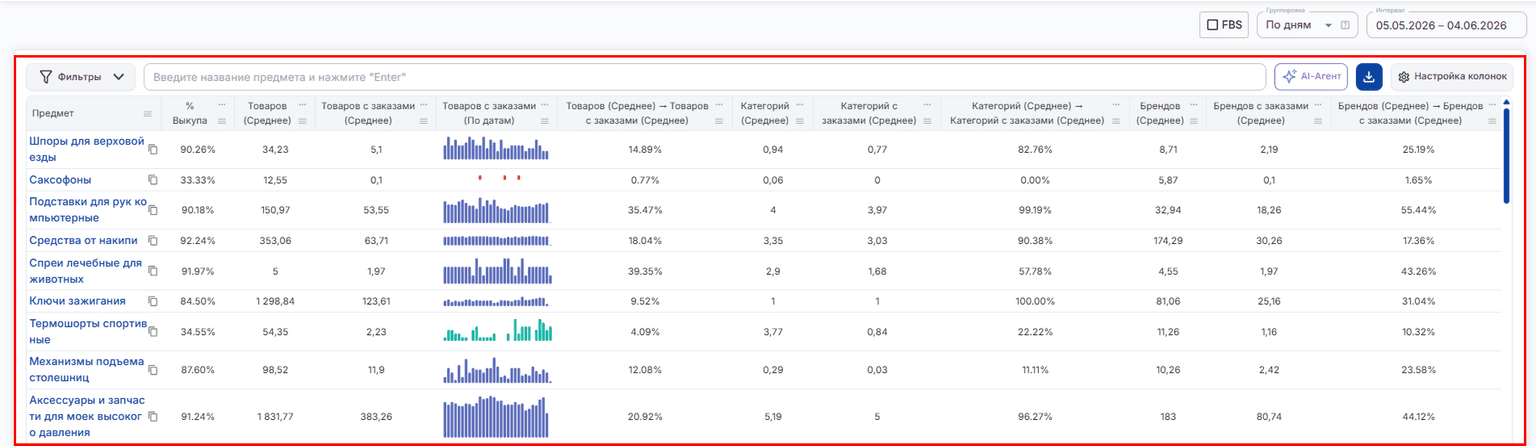Screen dimensions: 1536x446
Task: Focus the item name search field
Action: [x=705, y=77]
